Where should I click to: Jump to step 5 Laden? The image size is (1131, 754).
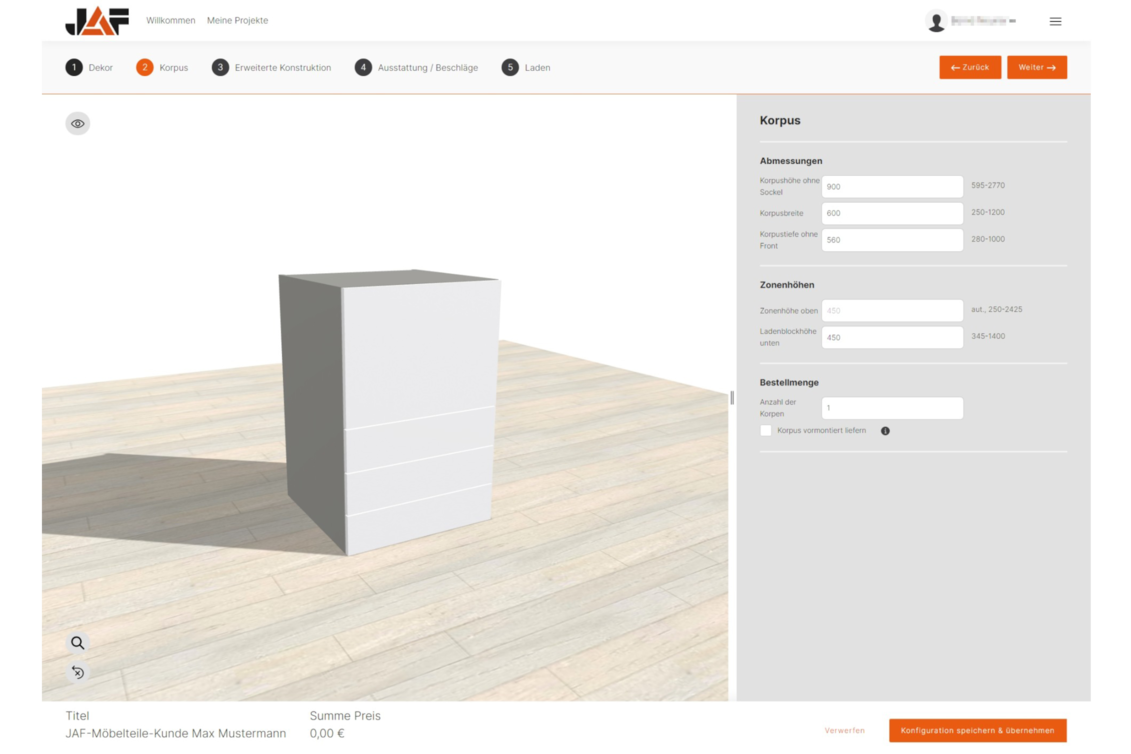527,68
